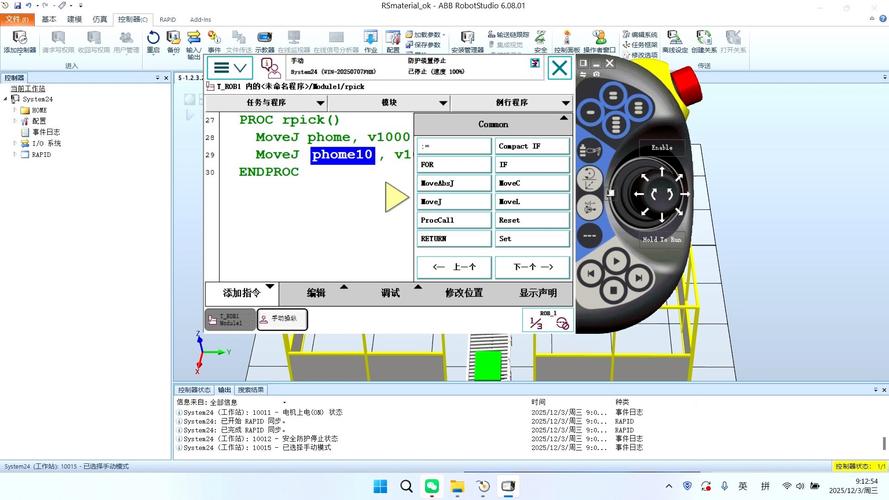Open the 输入/输出 I/O ribbon tool

coord(193,44)
